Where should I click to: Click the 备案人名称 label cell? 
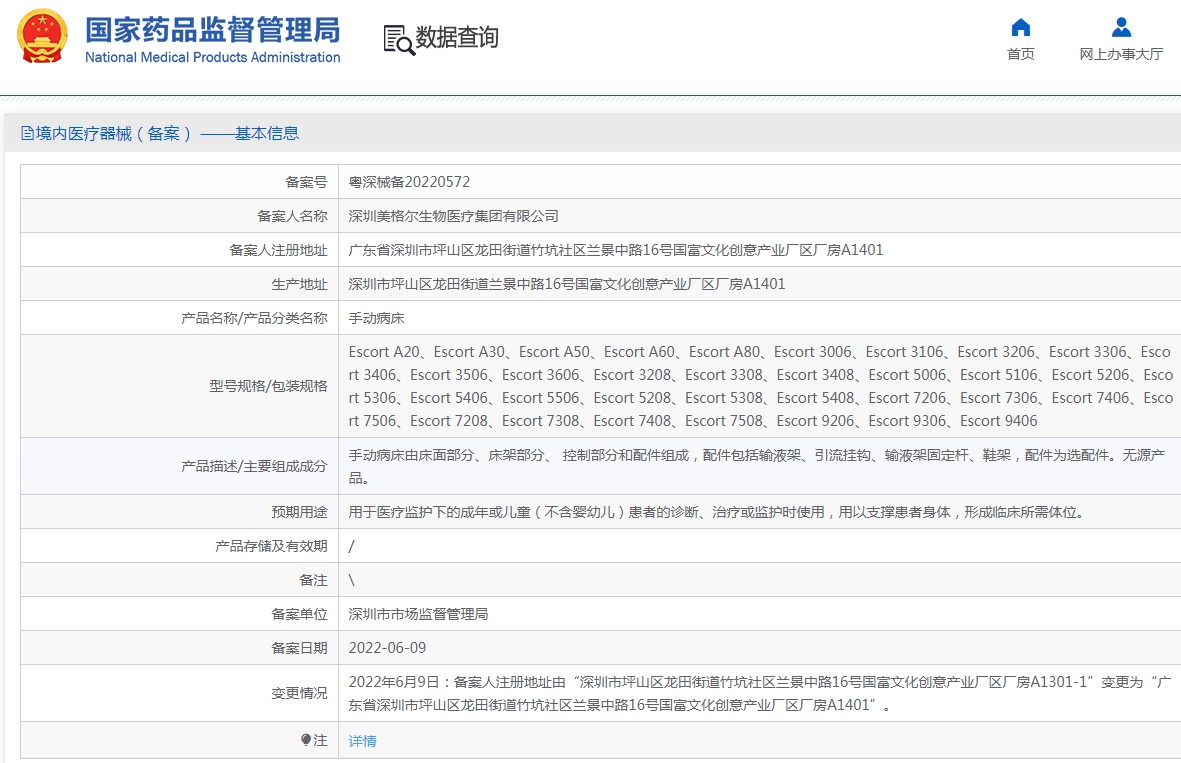(179, 216)
